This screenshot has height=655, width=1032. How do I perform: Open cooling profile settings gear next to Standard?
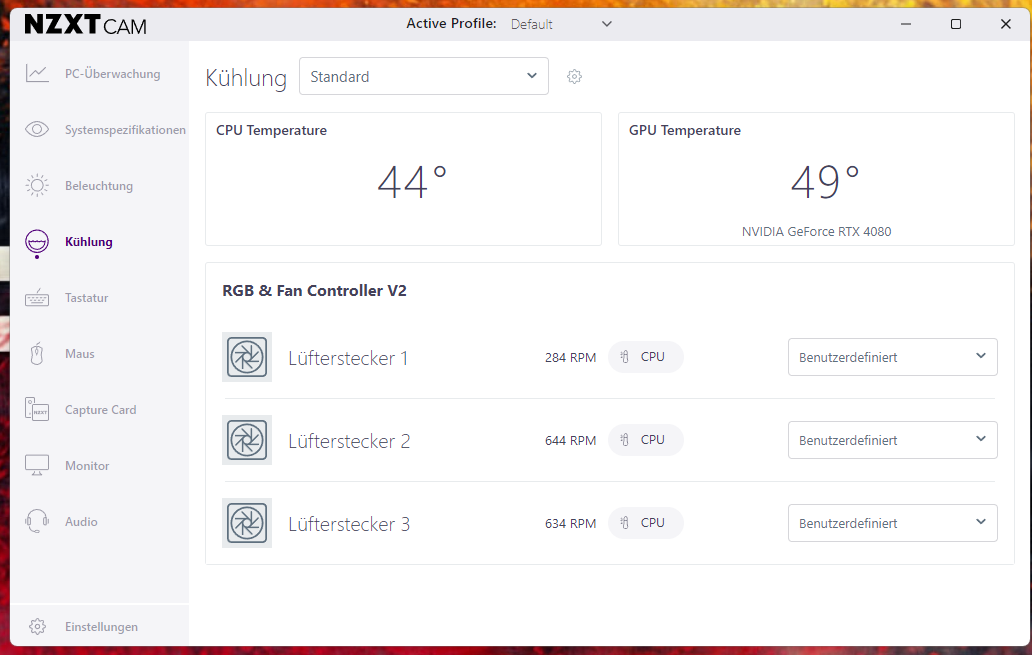click(575, 76)
